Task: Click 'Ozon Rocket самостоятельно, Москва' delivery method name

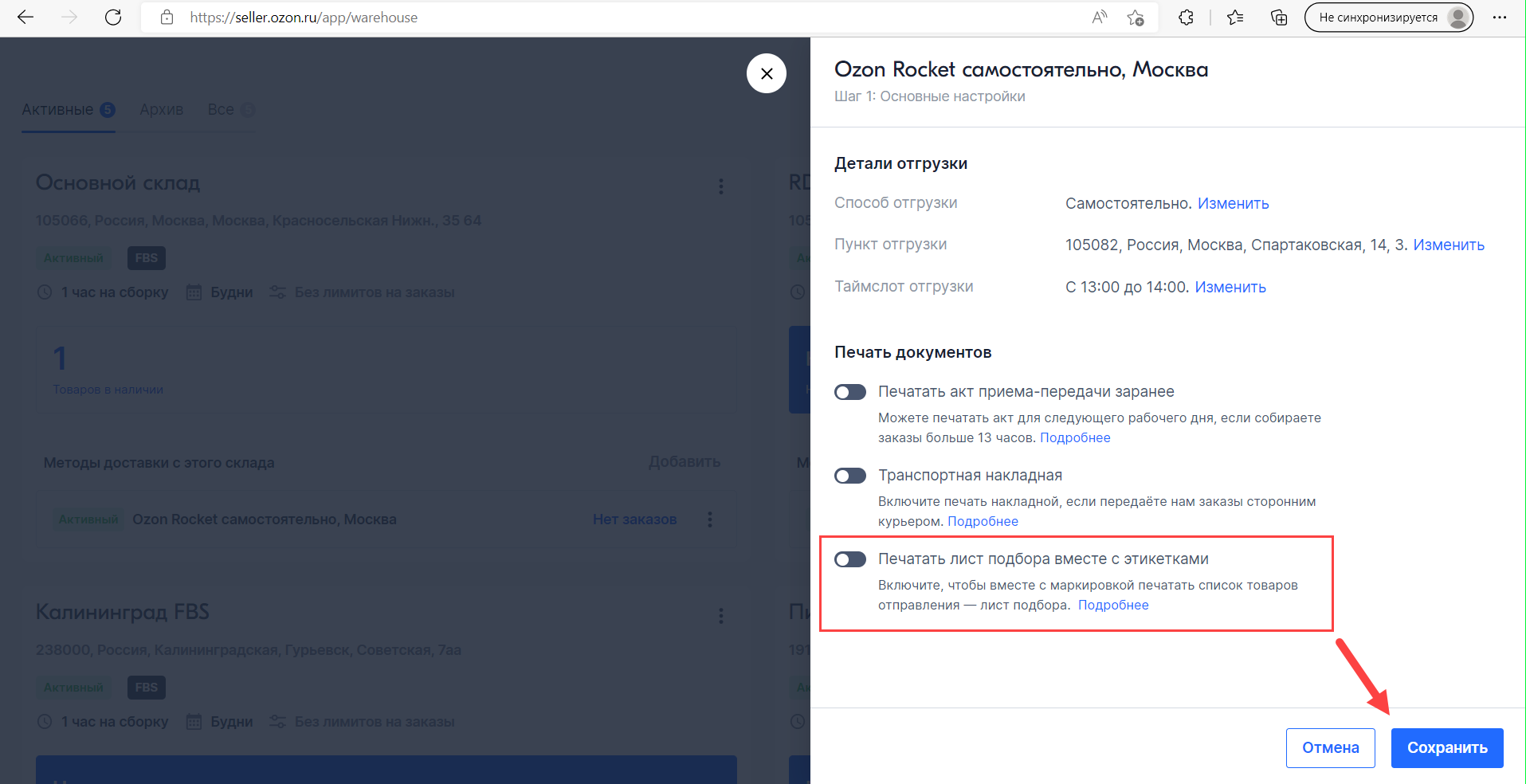Action: (x=265, y=519)
